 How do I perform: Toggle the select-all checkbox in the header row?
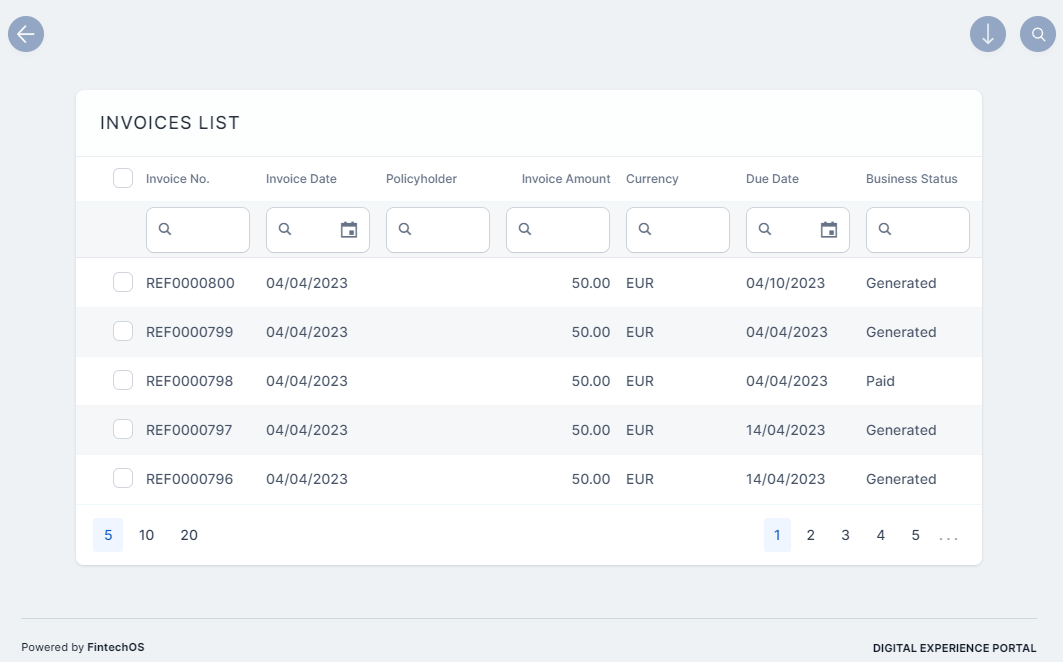tap(123, 177)
